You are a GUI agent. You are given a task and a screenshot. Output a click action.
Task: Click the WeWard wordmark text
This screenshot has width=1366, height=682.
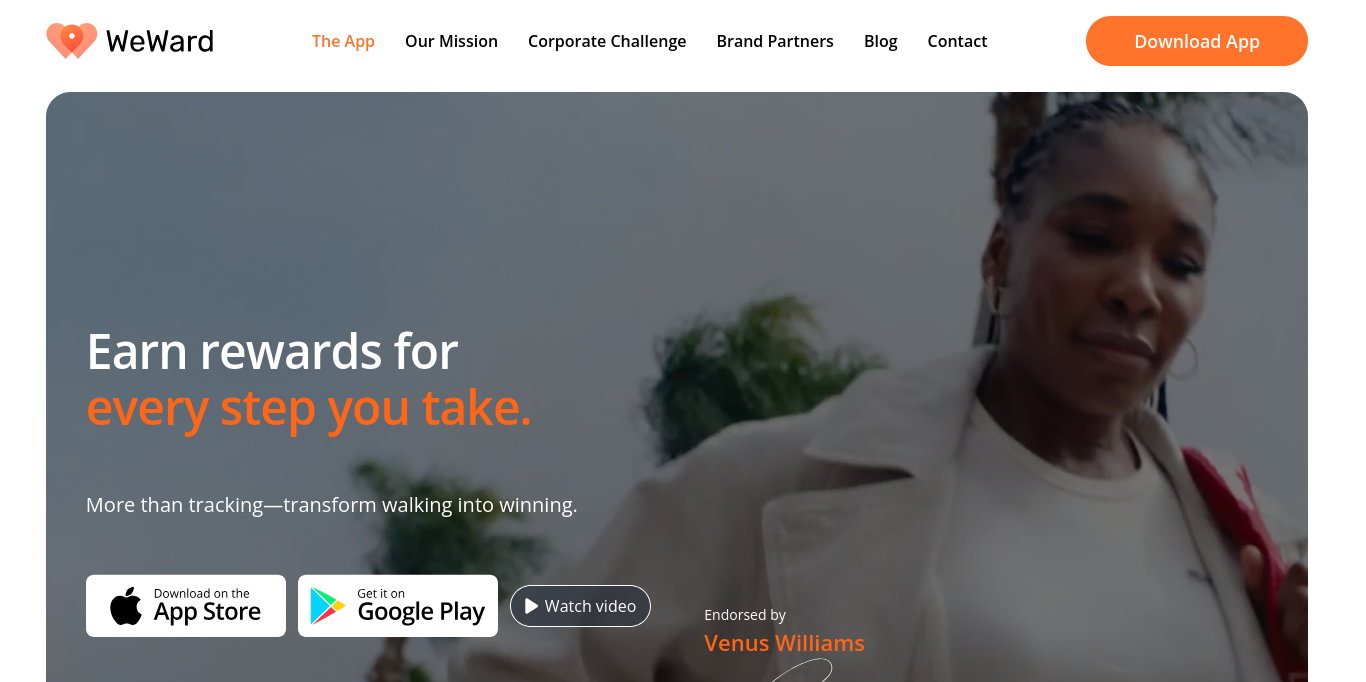point(160,41)
